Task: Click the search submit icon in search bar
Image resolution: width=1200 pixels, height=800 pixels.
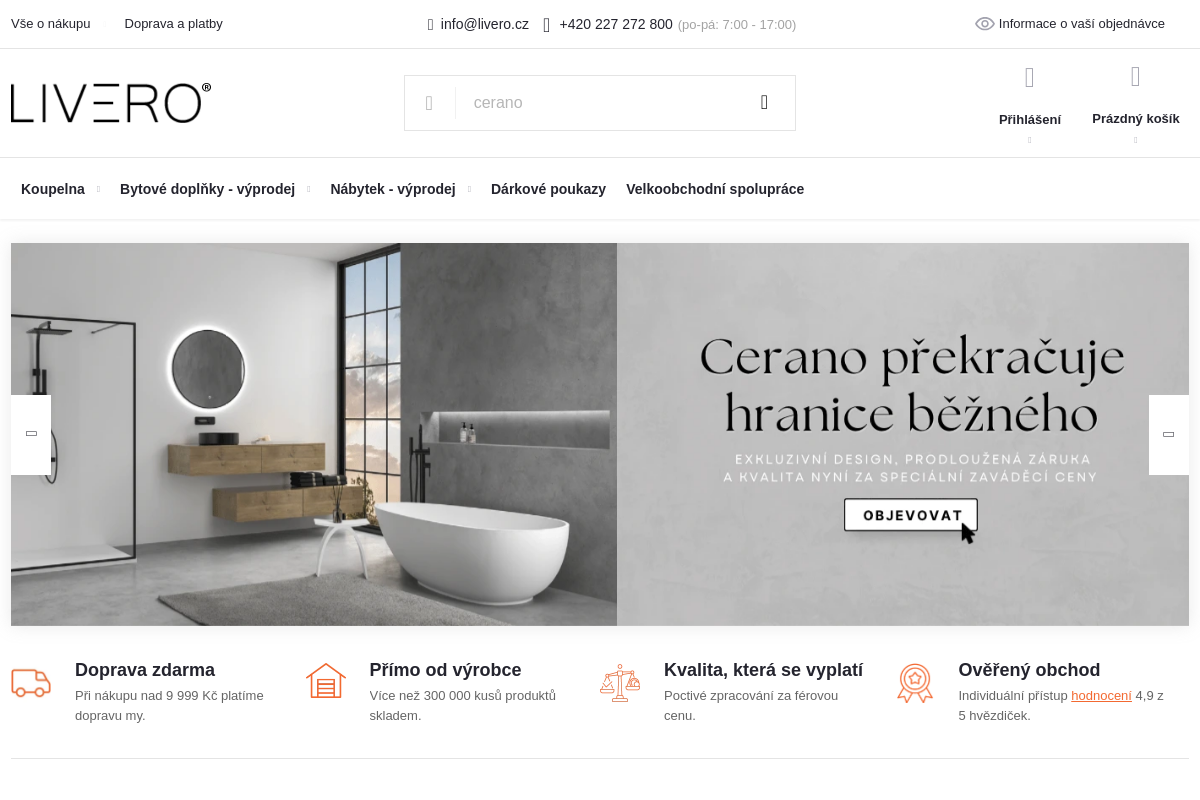Action: click(x=764, y=102)
